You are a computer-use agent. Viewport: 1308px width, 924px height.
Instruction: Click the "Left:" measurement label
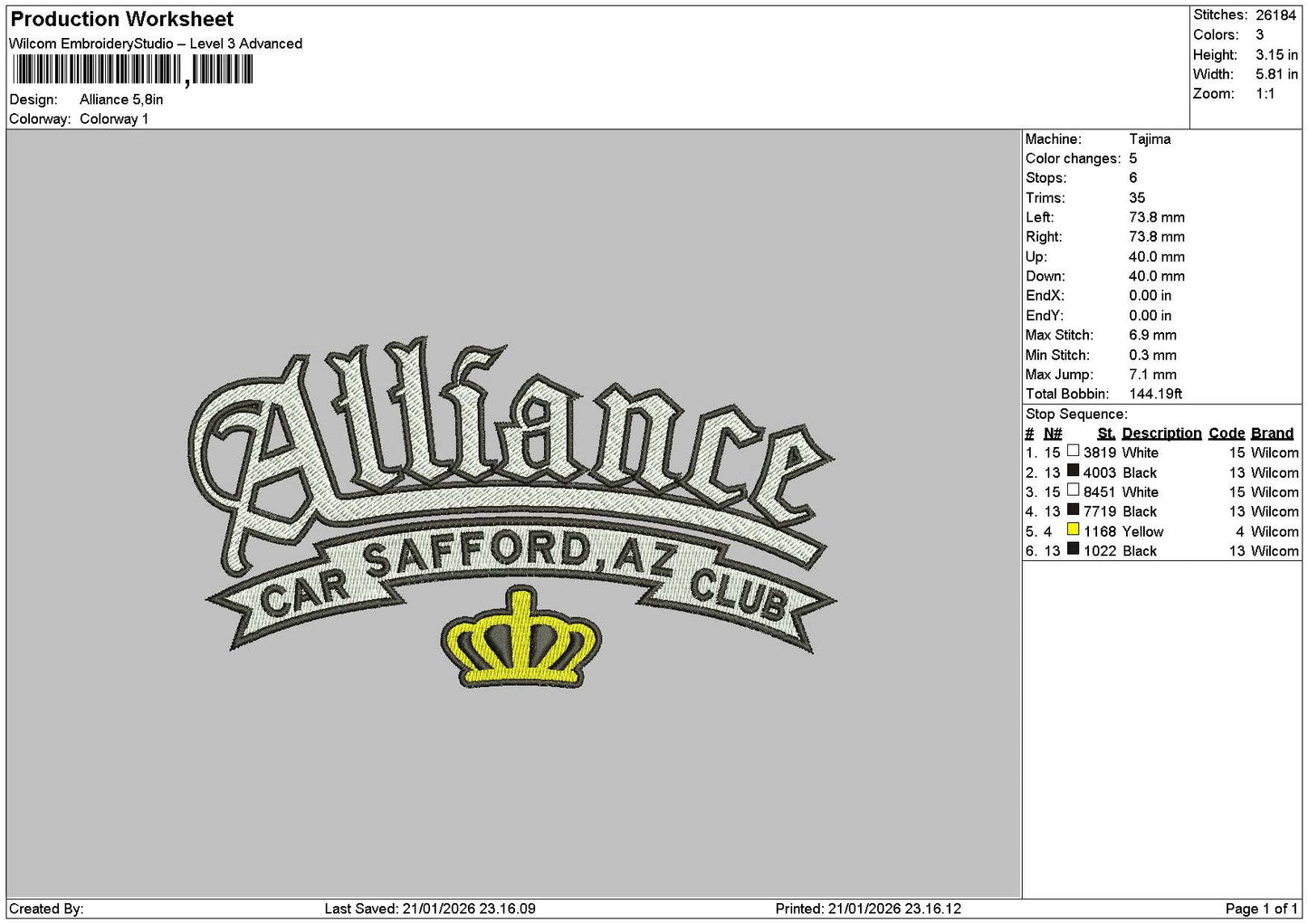[1039, 217]
